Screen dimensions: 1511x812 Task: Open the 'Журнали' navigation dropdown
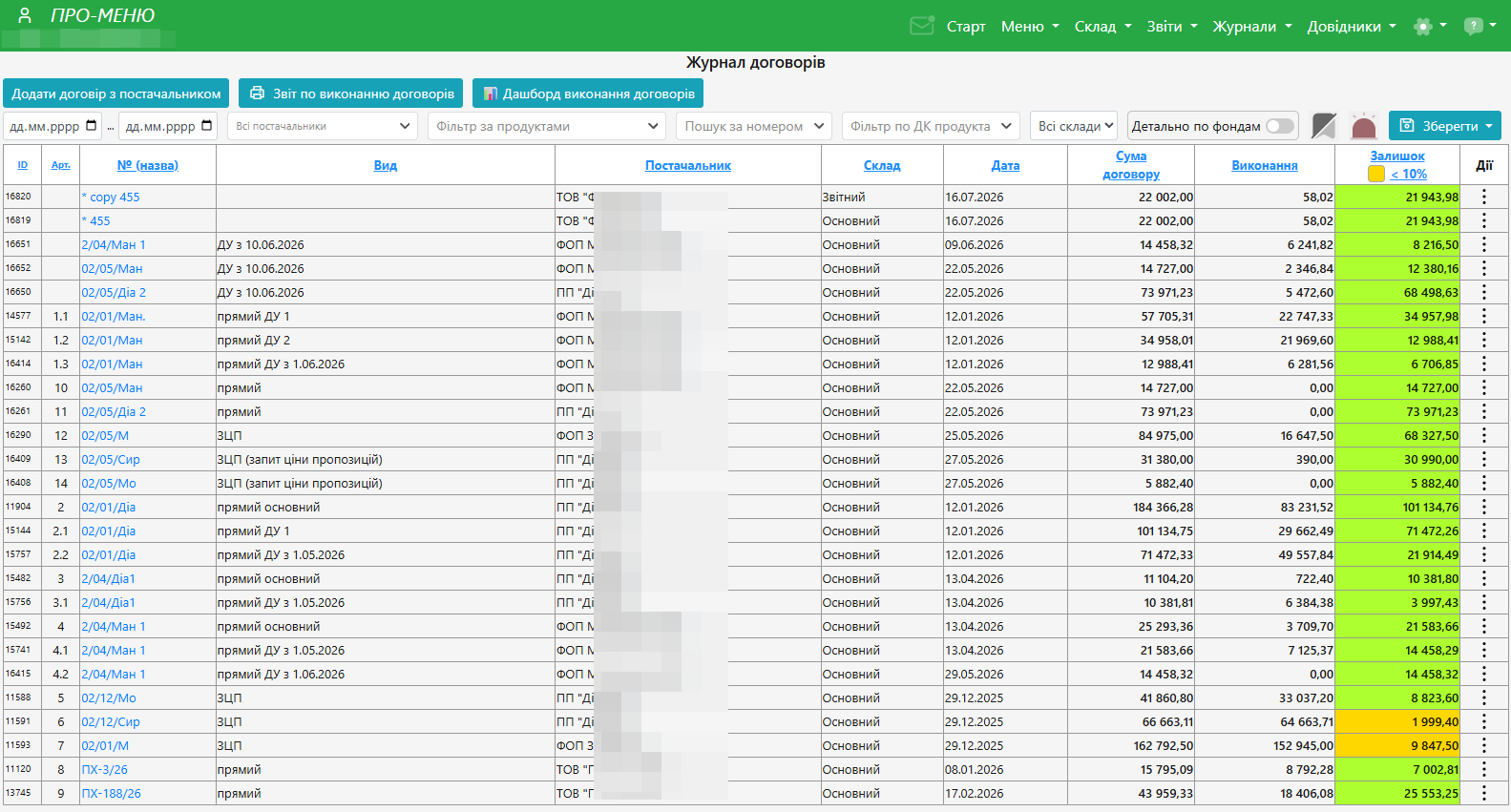pos(1251,26)
